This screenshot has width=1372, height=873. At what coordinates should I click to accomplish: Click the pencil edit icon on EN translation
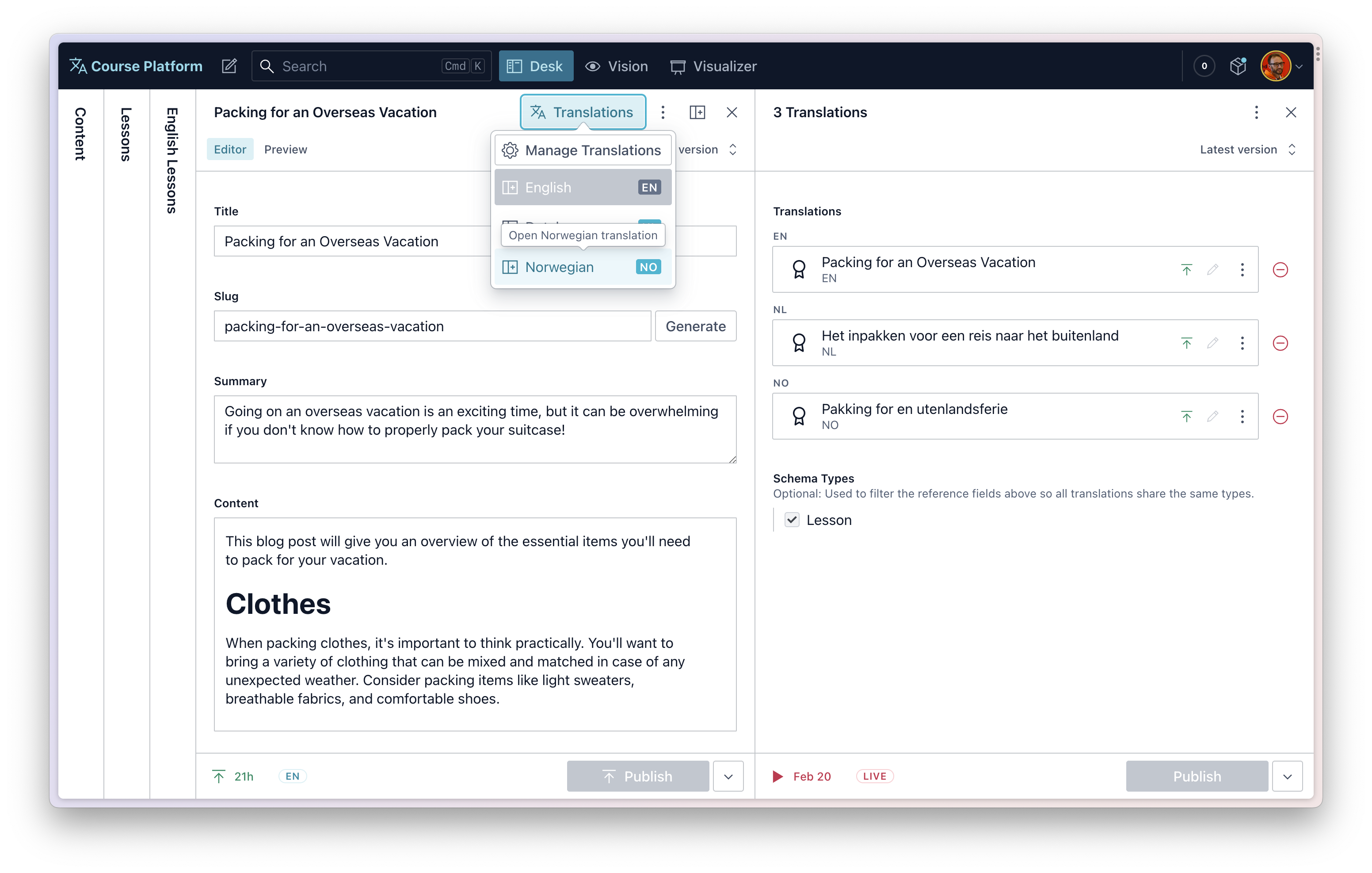pos(1212,270)
